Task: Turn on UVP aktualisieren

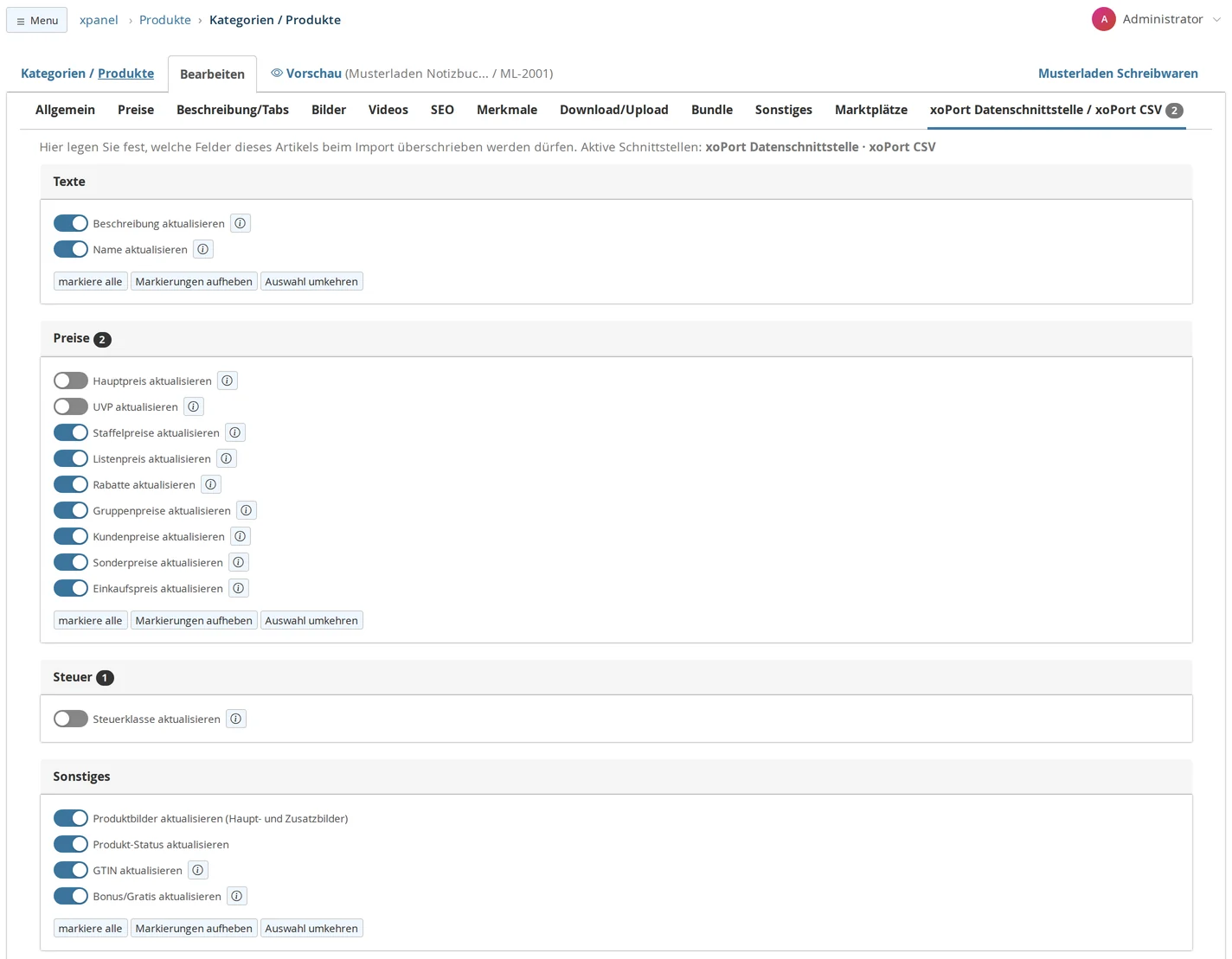Action: click(71, 406)
